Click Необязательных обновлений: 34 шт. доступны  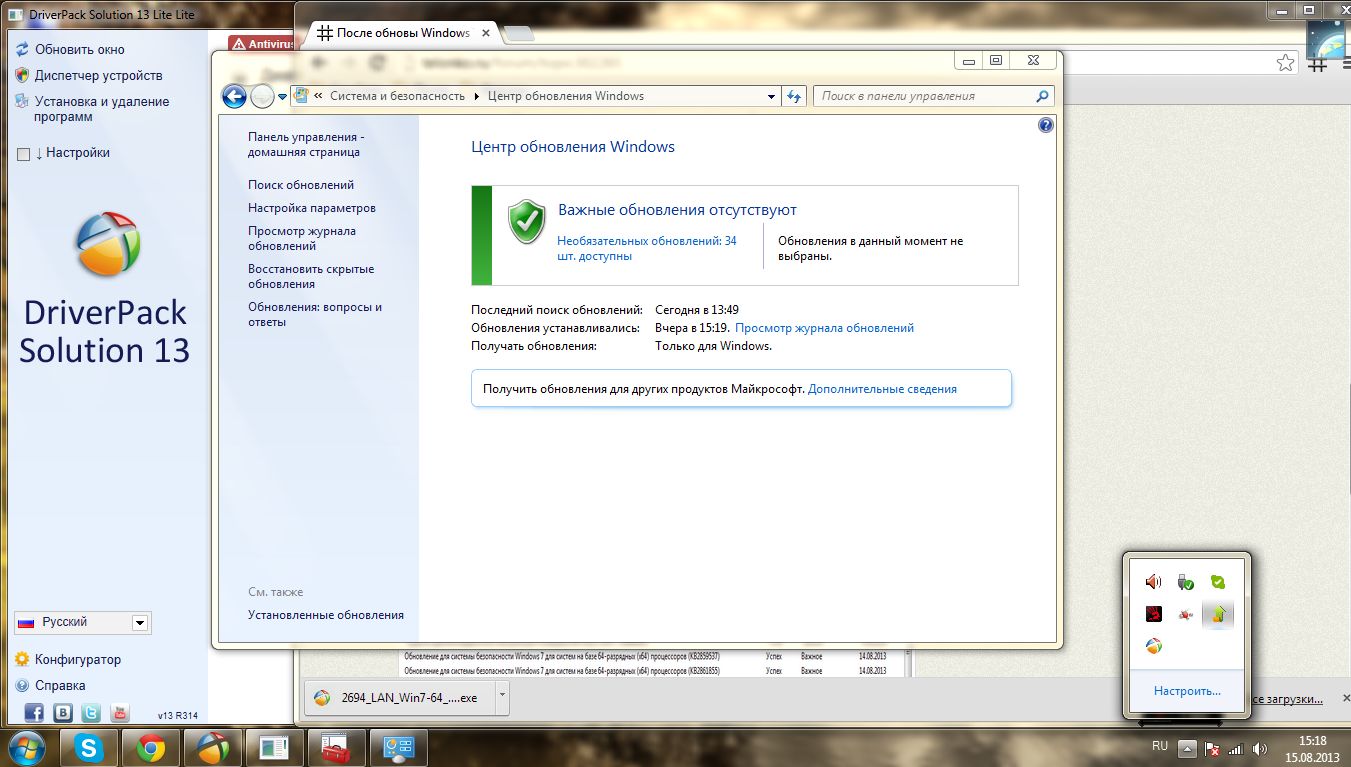click(x=647, y=248)
